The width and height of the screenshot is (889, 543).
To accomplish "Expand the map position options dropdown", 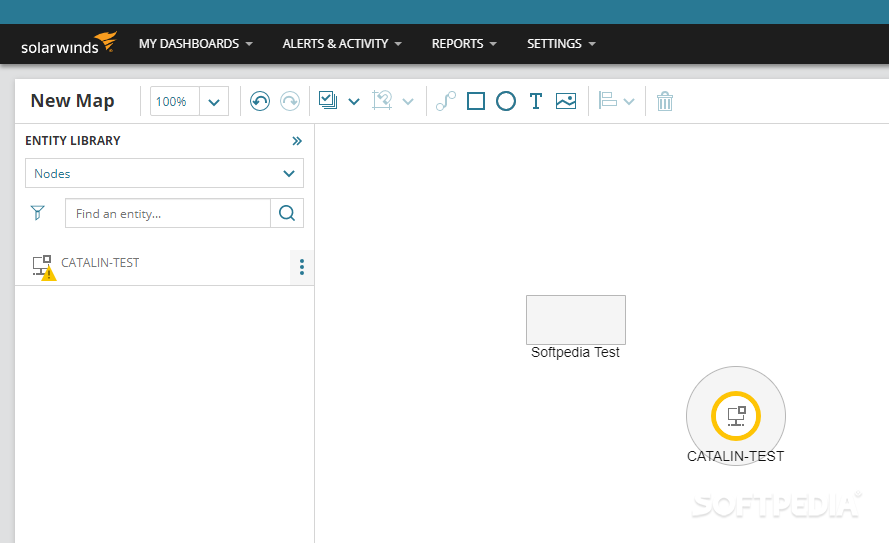I will [408, 102].
